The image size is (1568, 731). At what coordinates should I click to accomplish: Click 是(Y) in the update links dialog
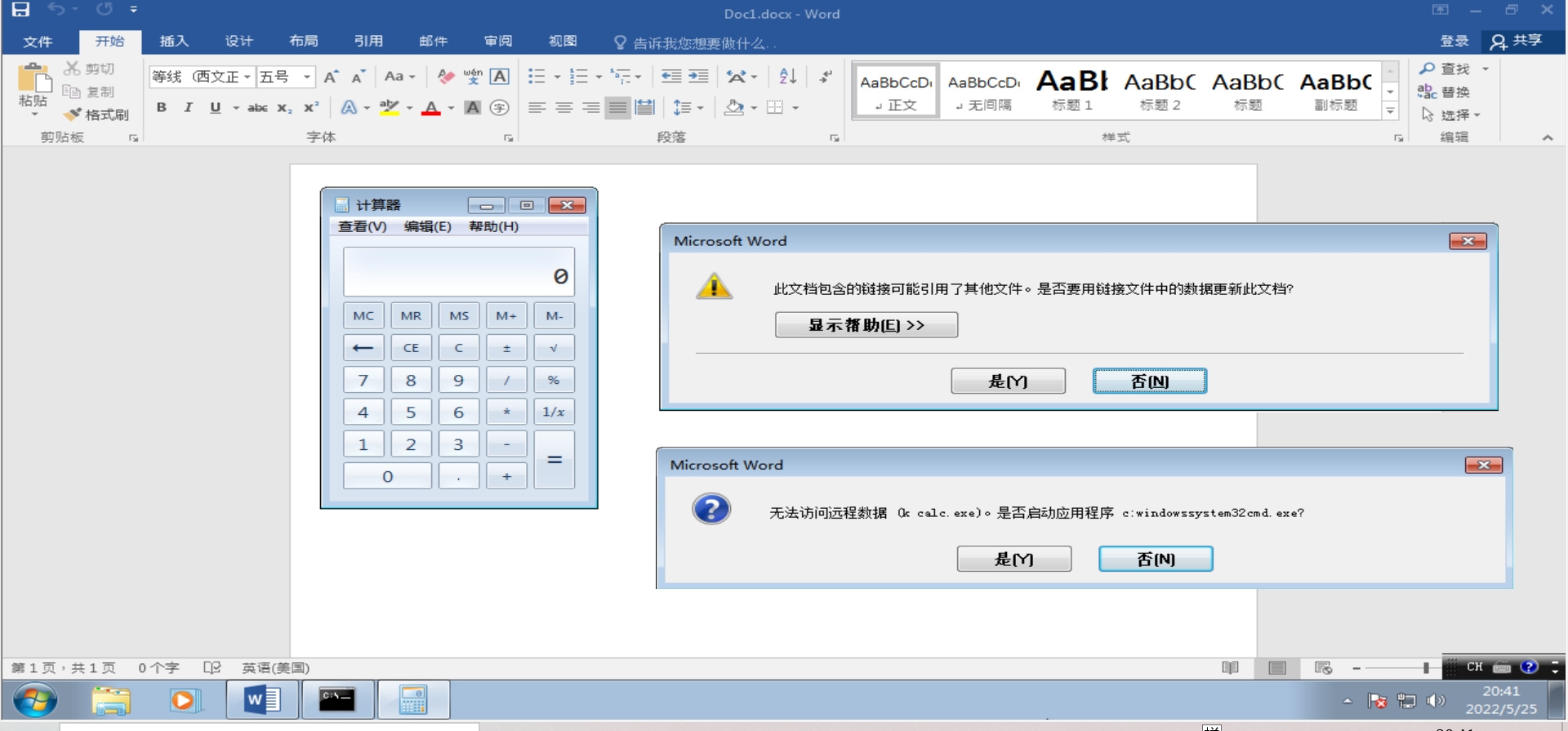click(1008, 381)
